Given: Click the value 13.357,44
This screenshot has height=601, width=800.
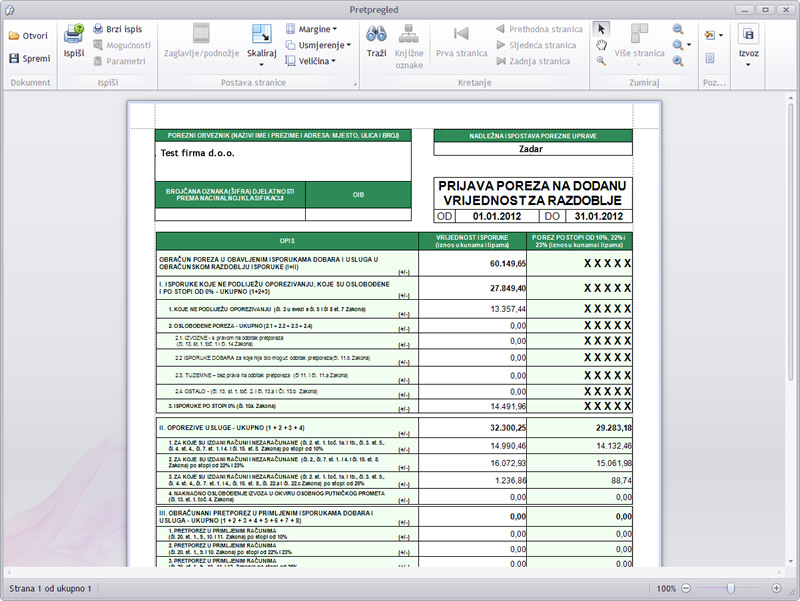Looking at the screenshot, I should [x=508, y=309].
